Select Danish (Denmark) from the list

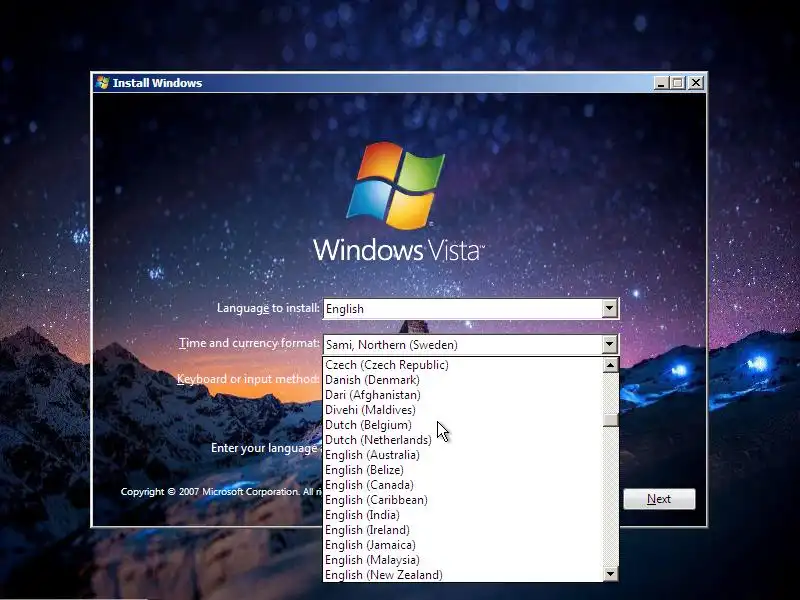point(463,380)
